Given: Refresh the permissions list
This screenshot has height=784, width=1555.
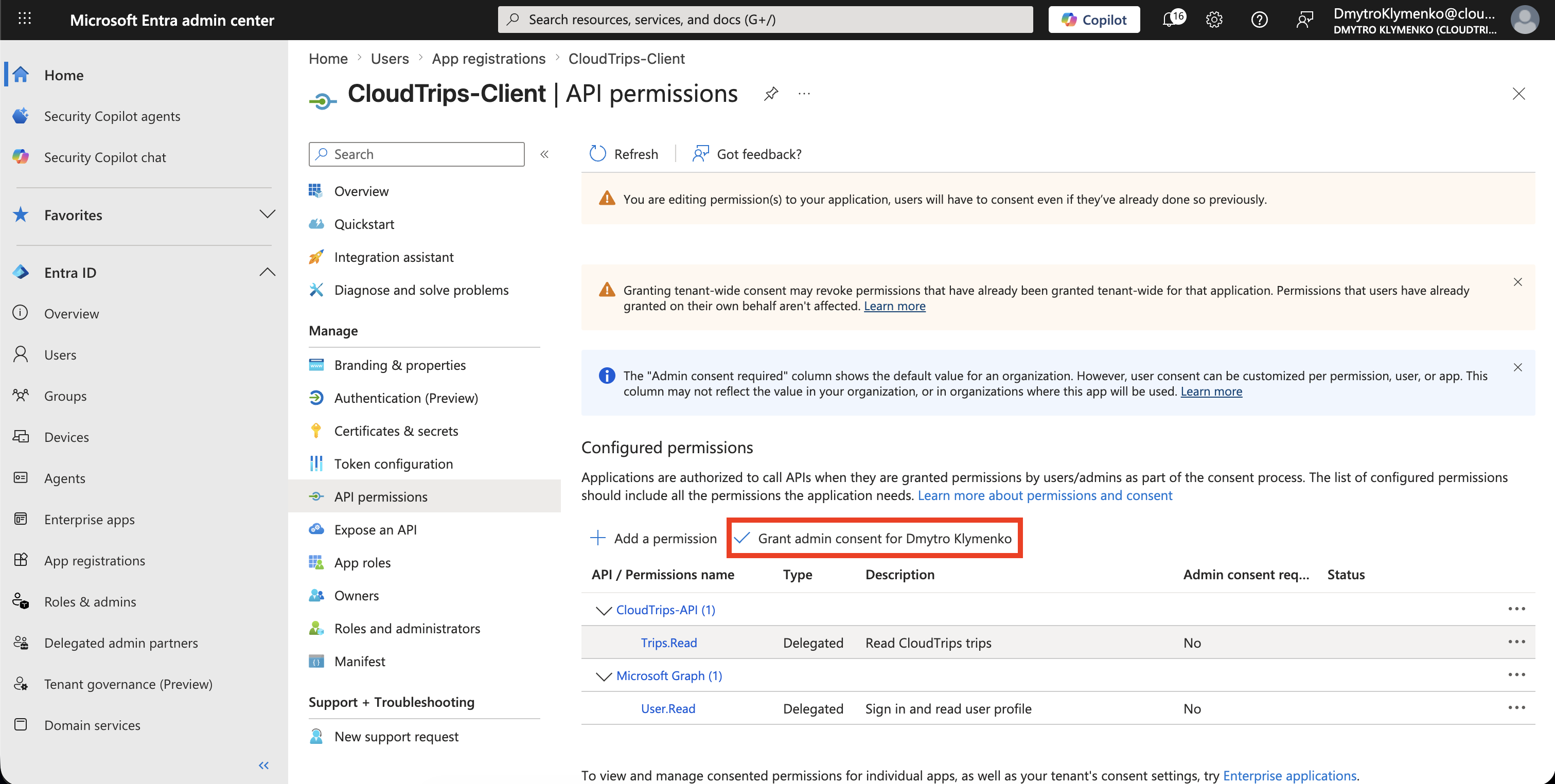Looking at the screenshot, I should coord(624,154).
